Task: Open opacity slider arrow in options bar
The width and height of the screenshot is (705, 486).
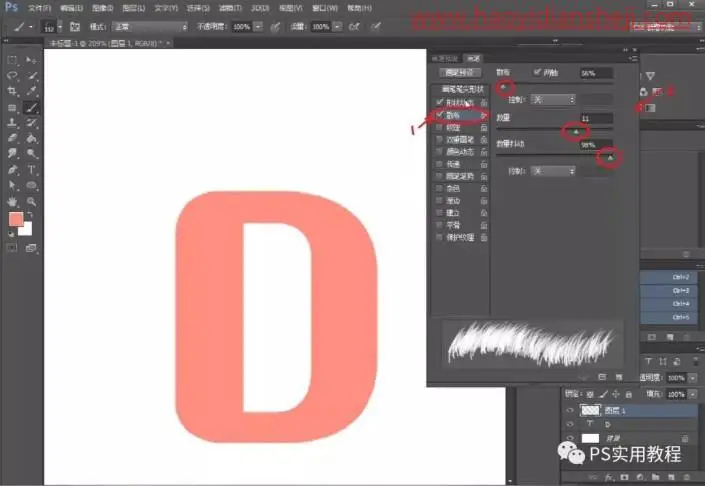Action: (258, 27)
